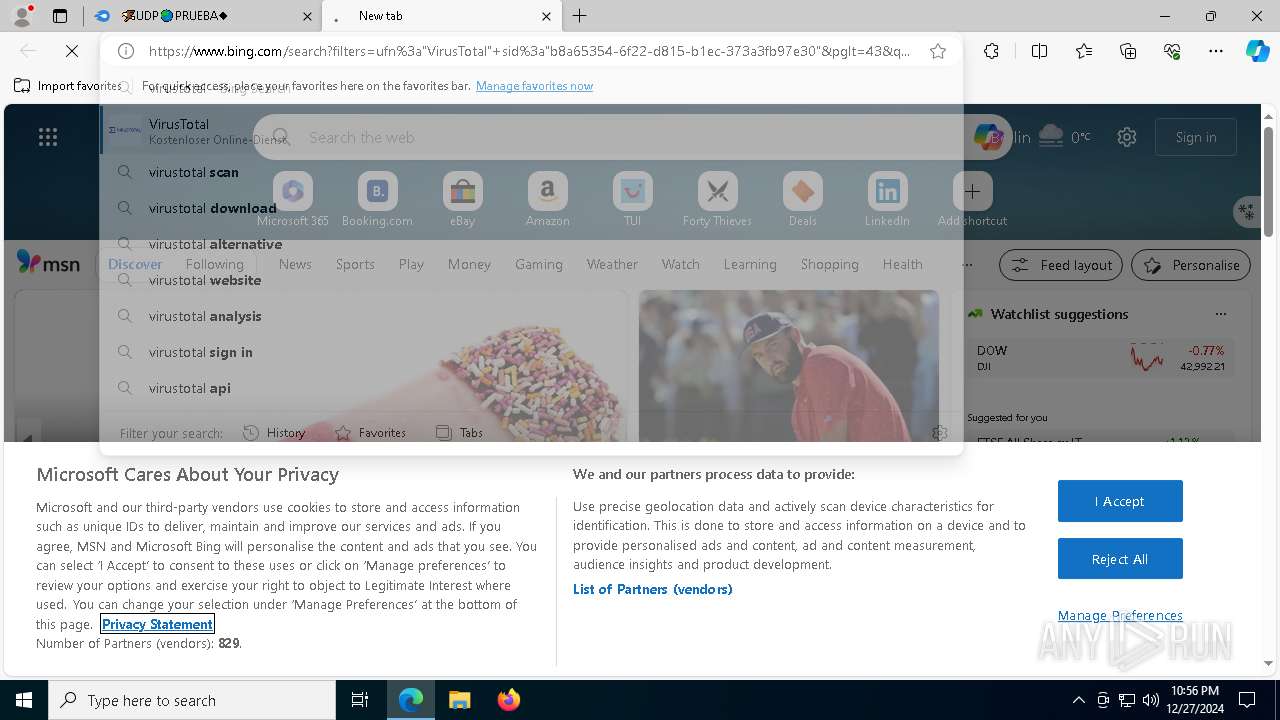The image size is (1280, 720).
Task: Open the new tab plus button
Action: pos(580,16)
